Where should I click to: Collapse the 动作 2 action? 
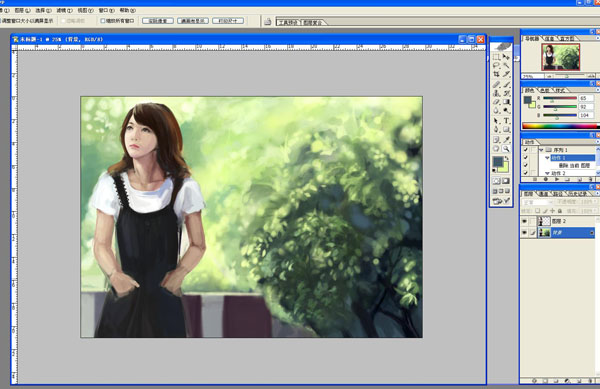coord(547,173)
